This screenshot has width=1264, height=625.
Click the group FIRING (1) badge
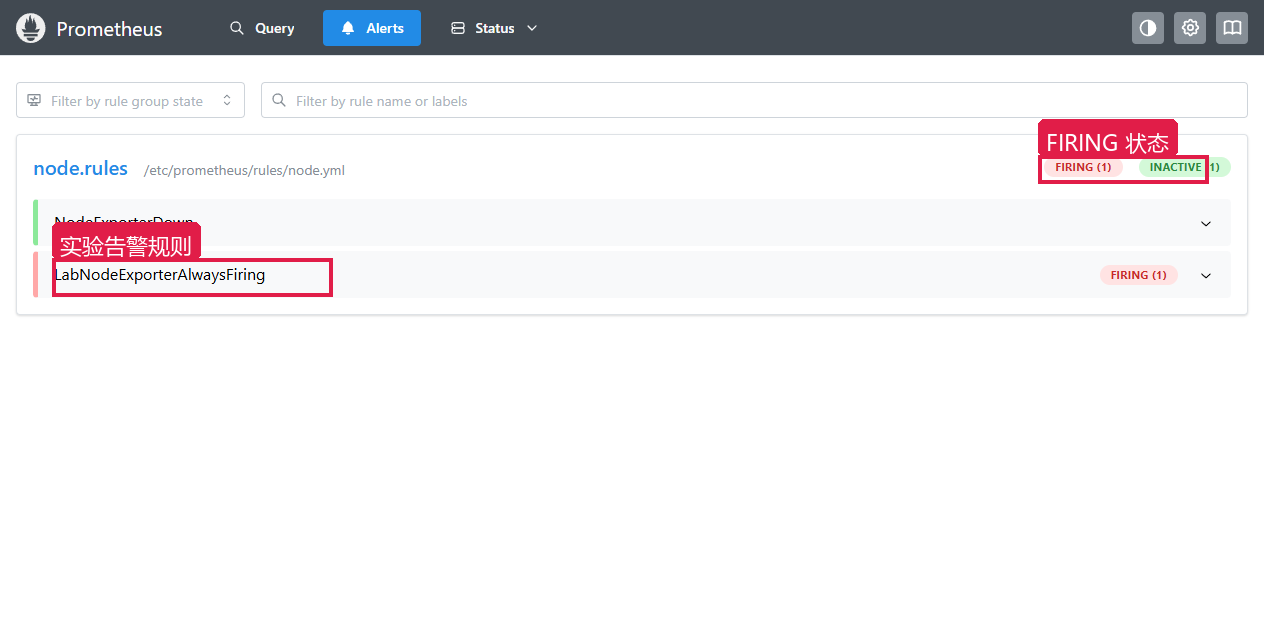click(1083, 167)
